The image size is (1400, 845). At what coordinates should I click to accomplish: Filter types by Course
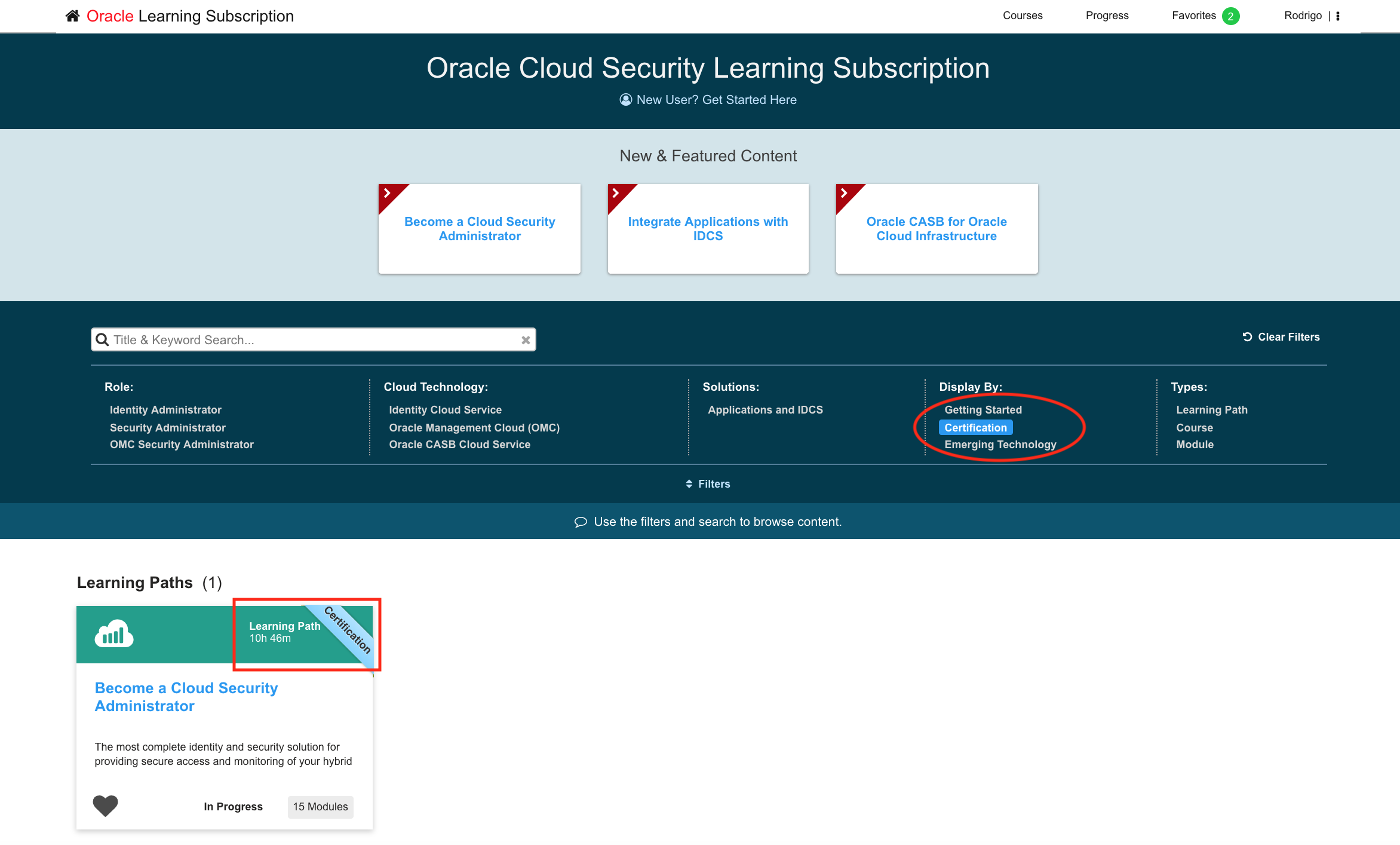click(x=1195, y=428)
